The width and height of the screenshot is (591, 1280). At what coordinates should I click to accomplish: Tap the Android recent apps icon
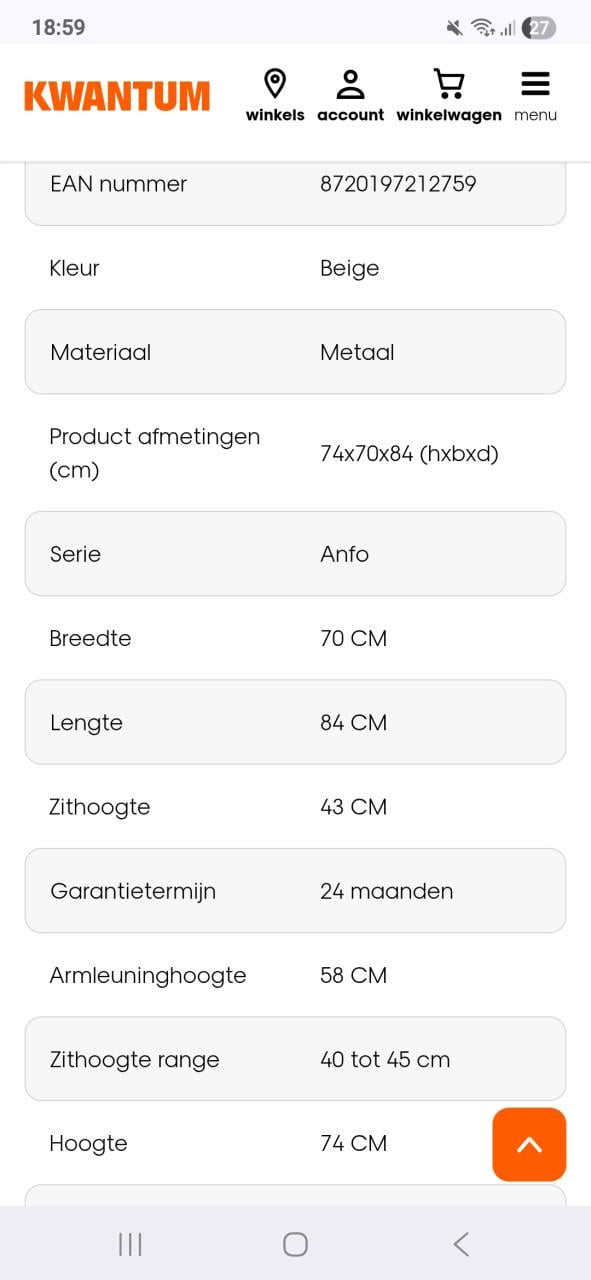130,1244
